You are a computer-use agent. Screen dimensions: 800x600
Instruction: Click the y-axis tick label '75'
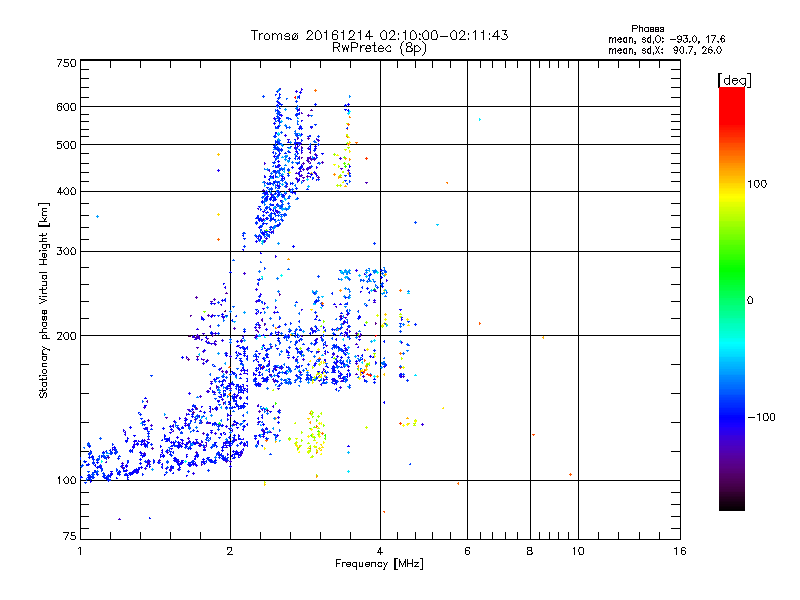(x=70, y=536)
